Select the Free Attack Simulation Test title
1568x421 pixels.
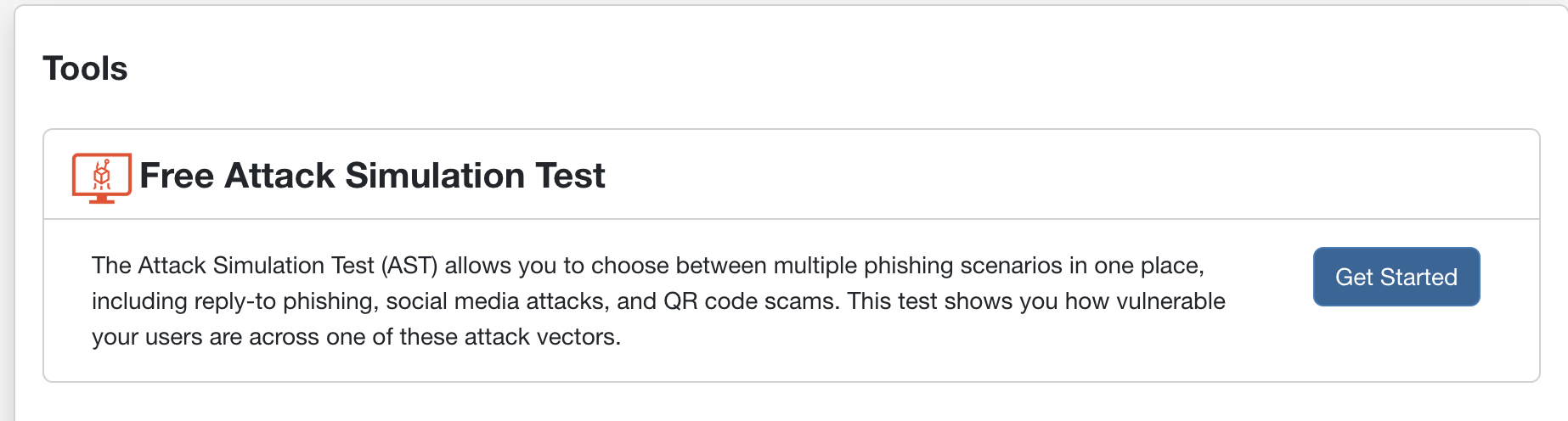[x=372, y=176]
